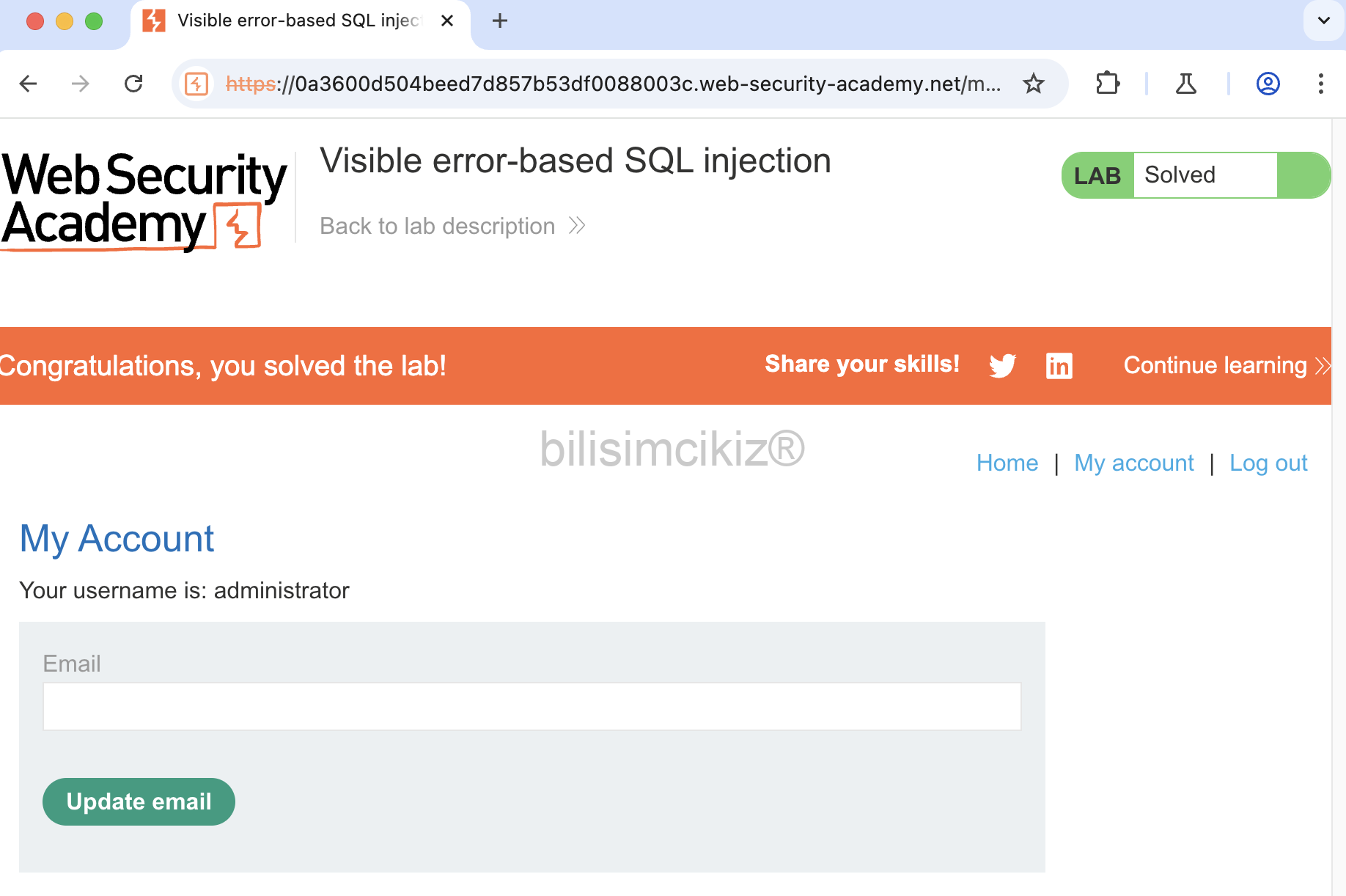The height and width of the screenshot is (896, 1346).
Task: Bookmark this page with the star icon
Action: coord(1034,84)
